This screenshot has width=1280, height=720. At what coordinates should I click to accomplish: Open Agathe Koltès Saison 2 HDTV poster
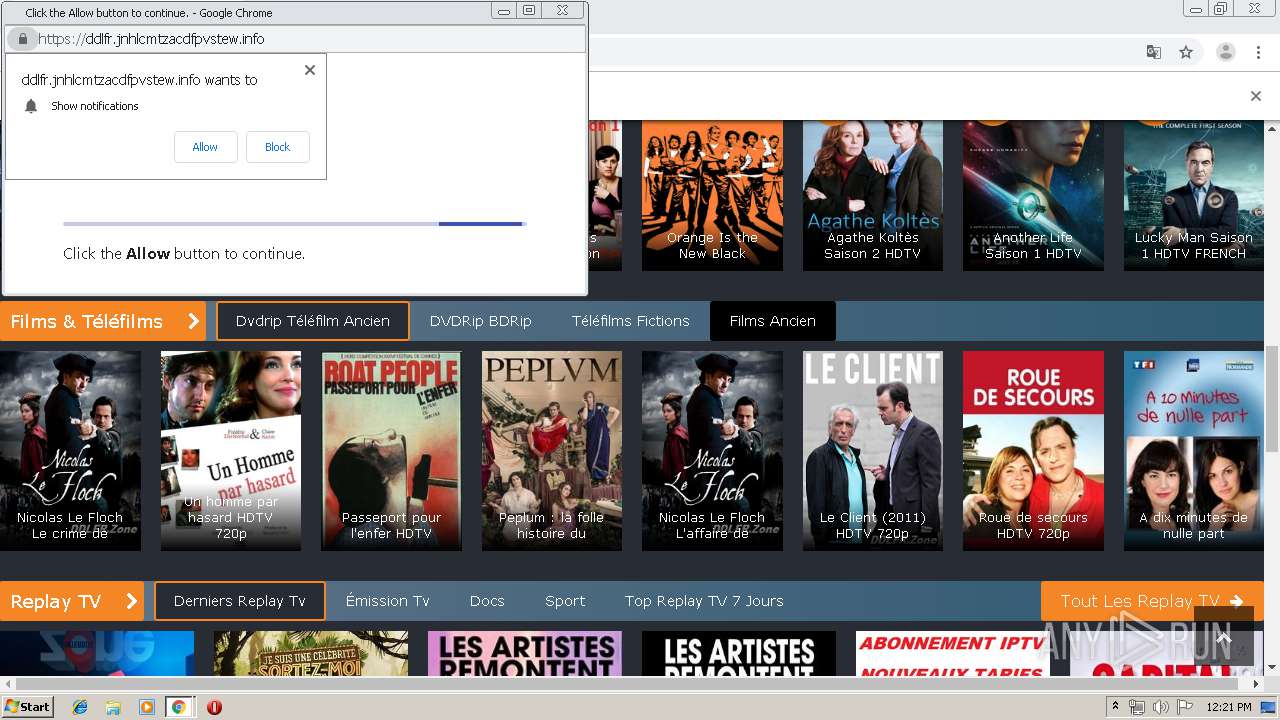coord(873,195)
